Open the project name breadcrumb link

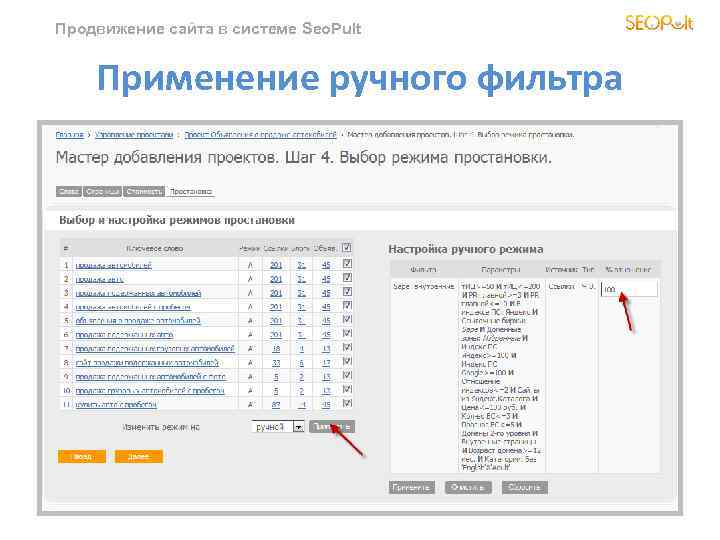(x=260, y=135)
